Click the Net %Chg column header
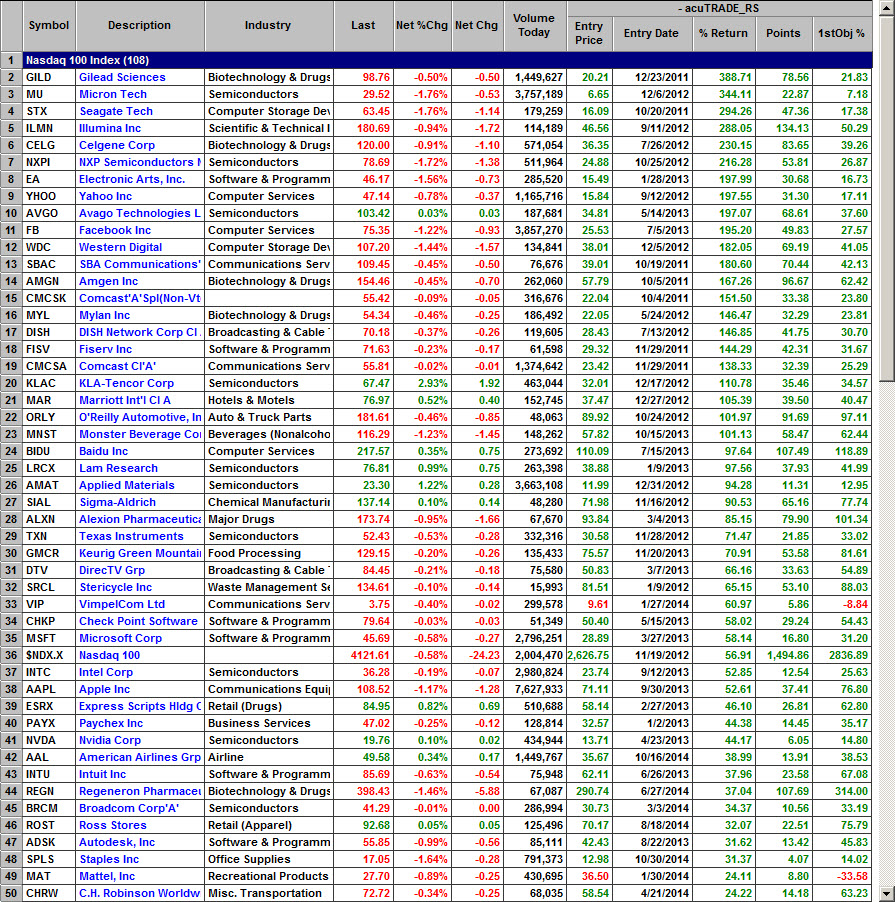 [422, 26]
